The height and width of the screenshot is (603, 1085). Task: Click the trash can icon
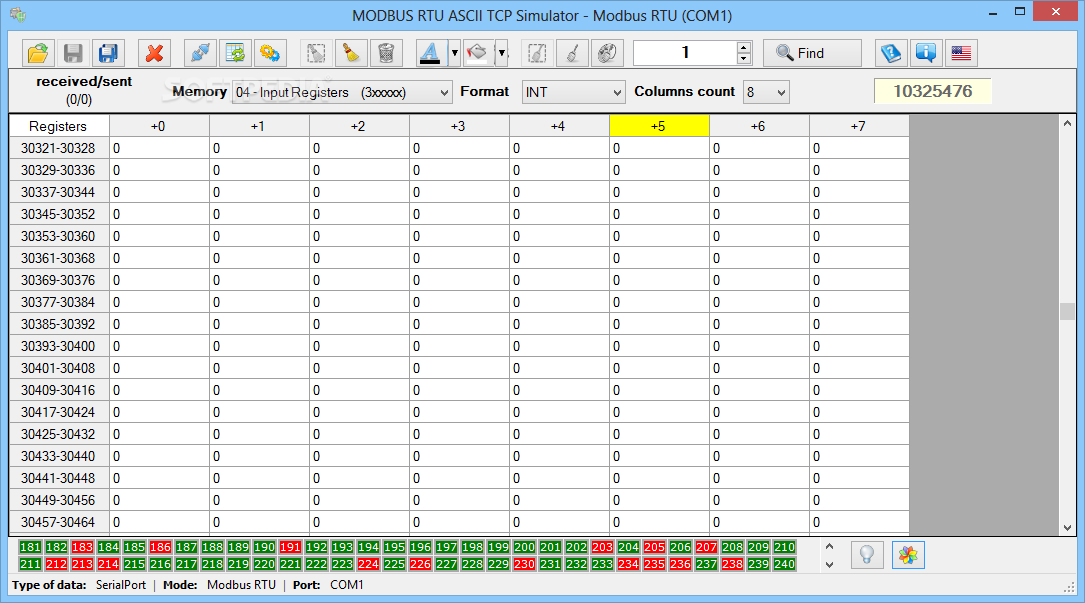(x=386, y=53)
